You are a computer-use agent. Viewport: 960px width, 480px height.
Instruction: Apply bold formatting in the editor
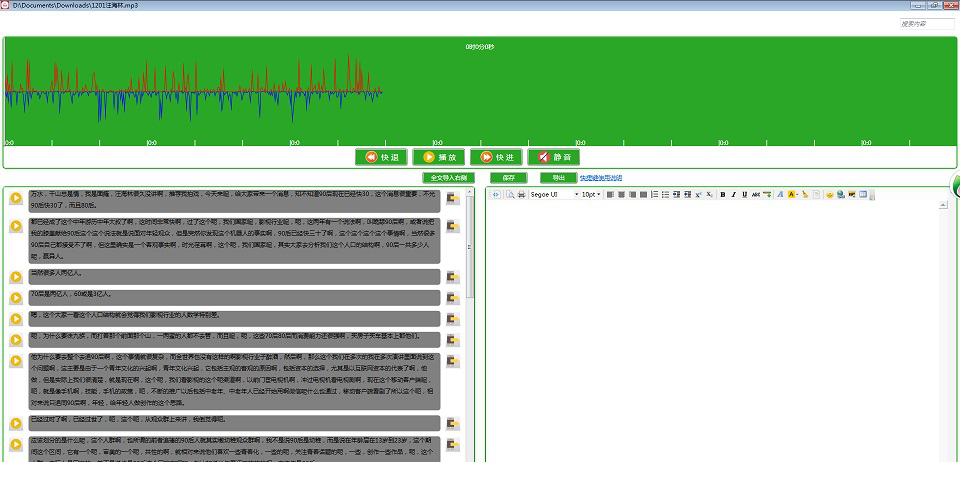click(x=722, y=194)
